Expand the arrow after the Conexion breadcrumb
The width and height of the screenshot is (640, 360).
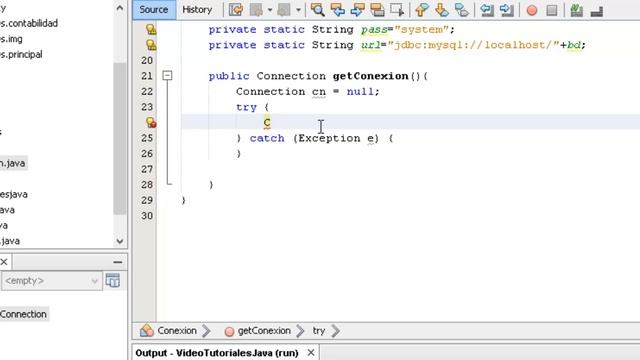[207, 331]
